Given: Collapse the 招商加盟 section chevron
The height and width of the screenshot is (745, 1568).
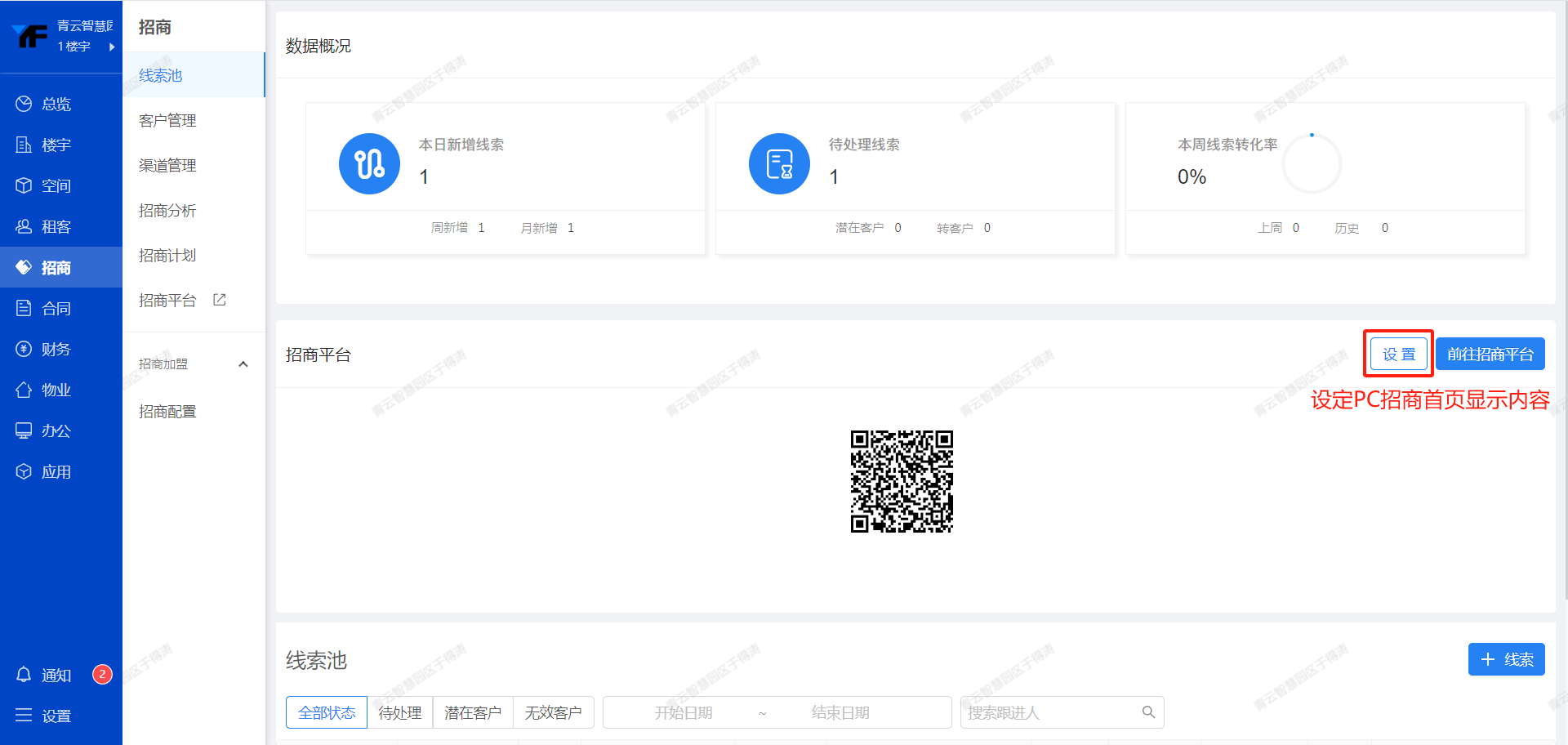Looking at the screenshot, I should point(243,364).
